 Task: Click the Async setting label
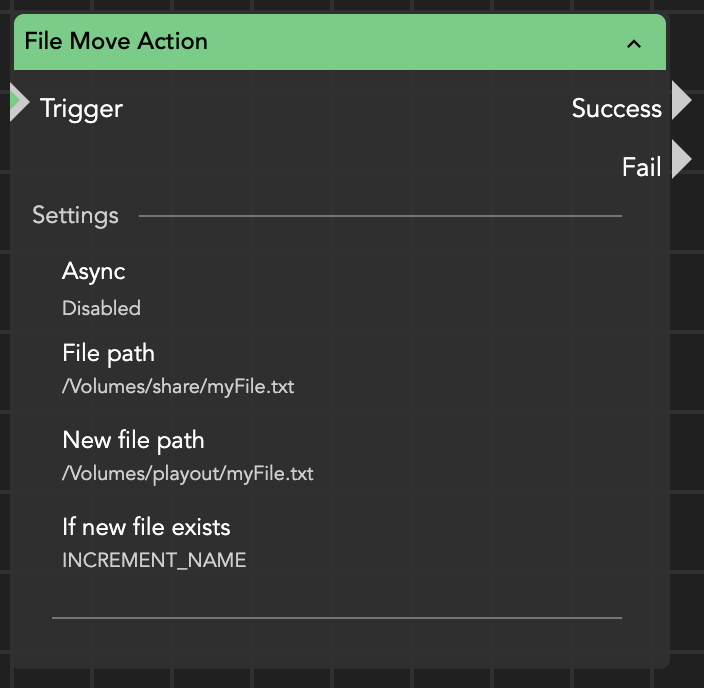pos(93,271)
